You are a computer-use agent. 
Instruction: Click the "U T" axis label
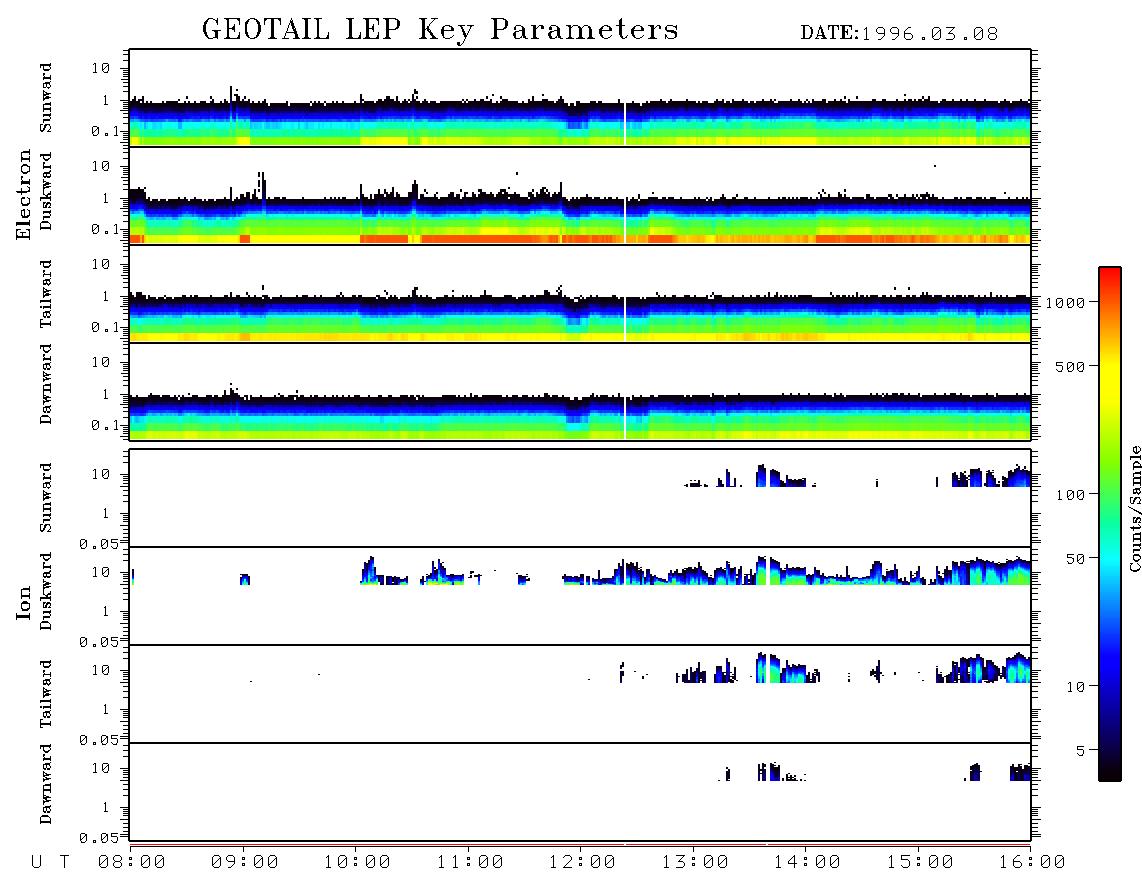tap(50, 863)
